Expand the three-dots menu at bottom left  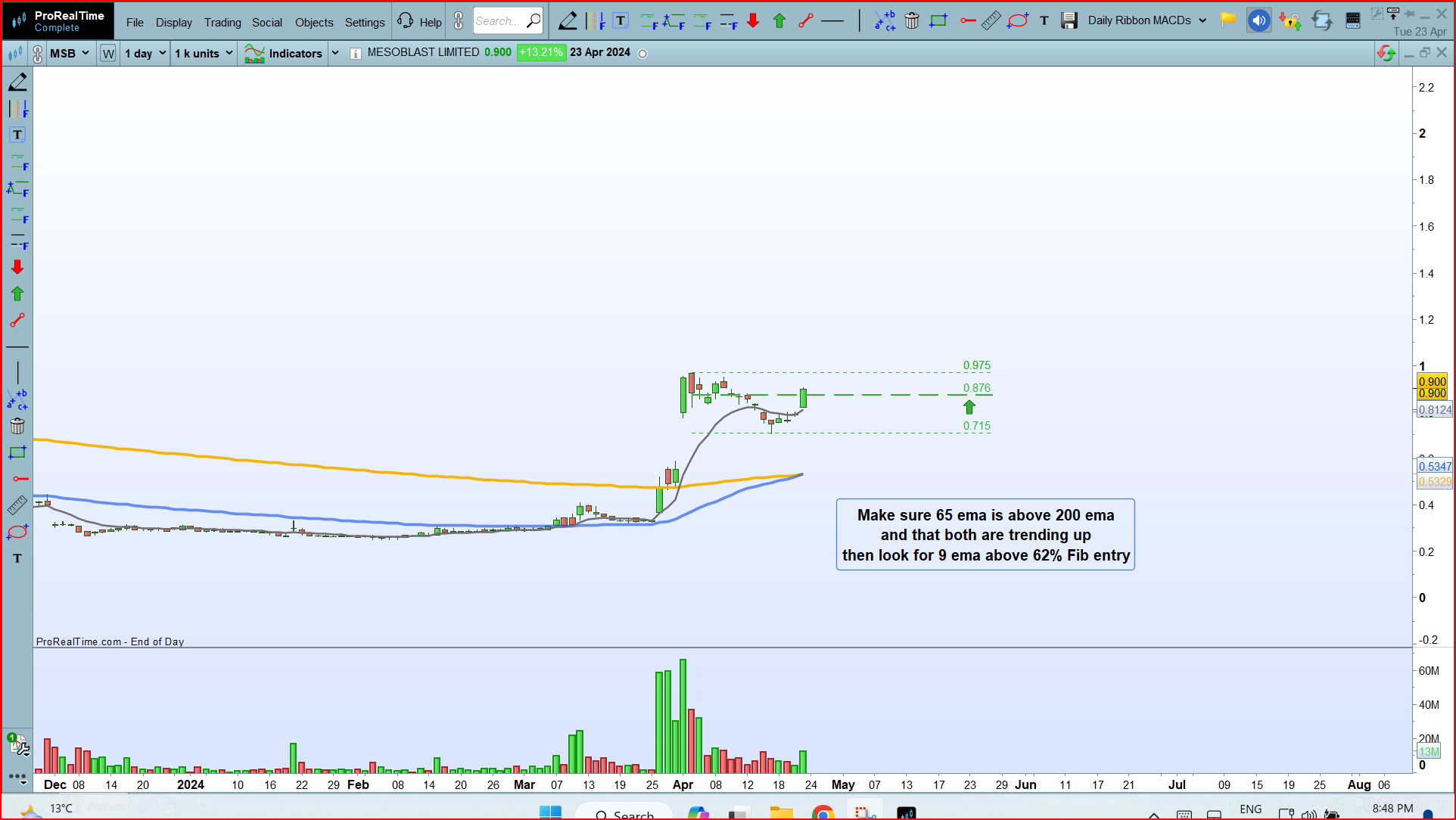[x=17, y=777]
